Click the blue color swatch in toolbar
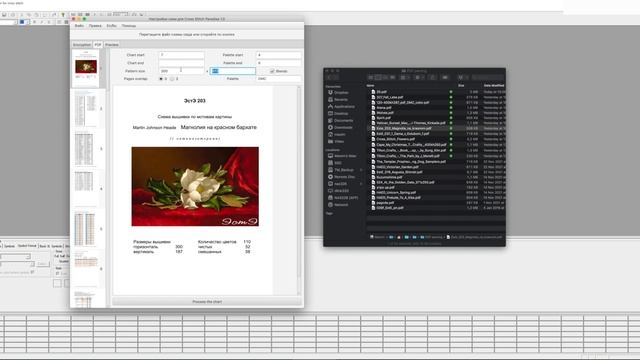Viewport: 640px width, 360px height. pos(22,22)
